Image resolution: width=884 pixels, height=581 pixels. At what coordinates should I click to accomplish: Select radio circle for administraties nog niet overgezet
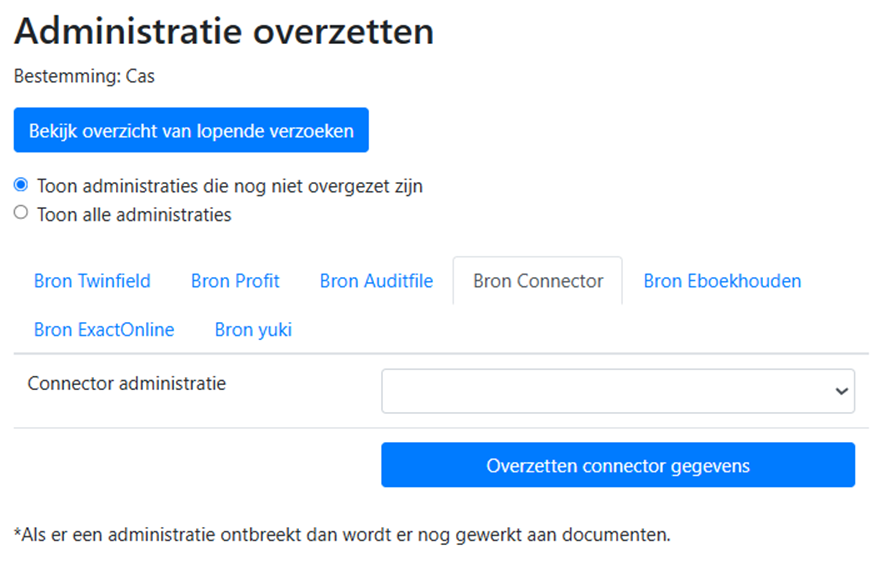coord(21,185)
